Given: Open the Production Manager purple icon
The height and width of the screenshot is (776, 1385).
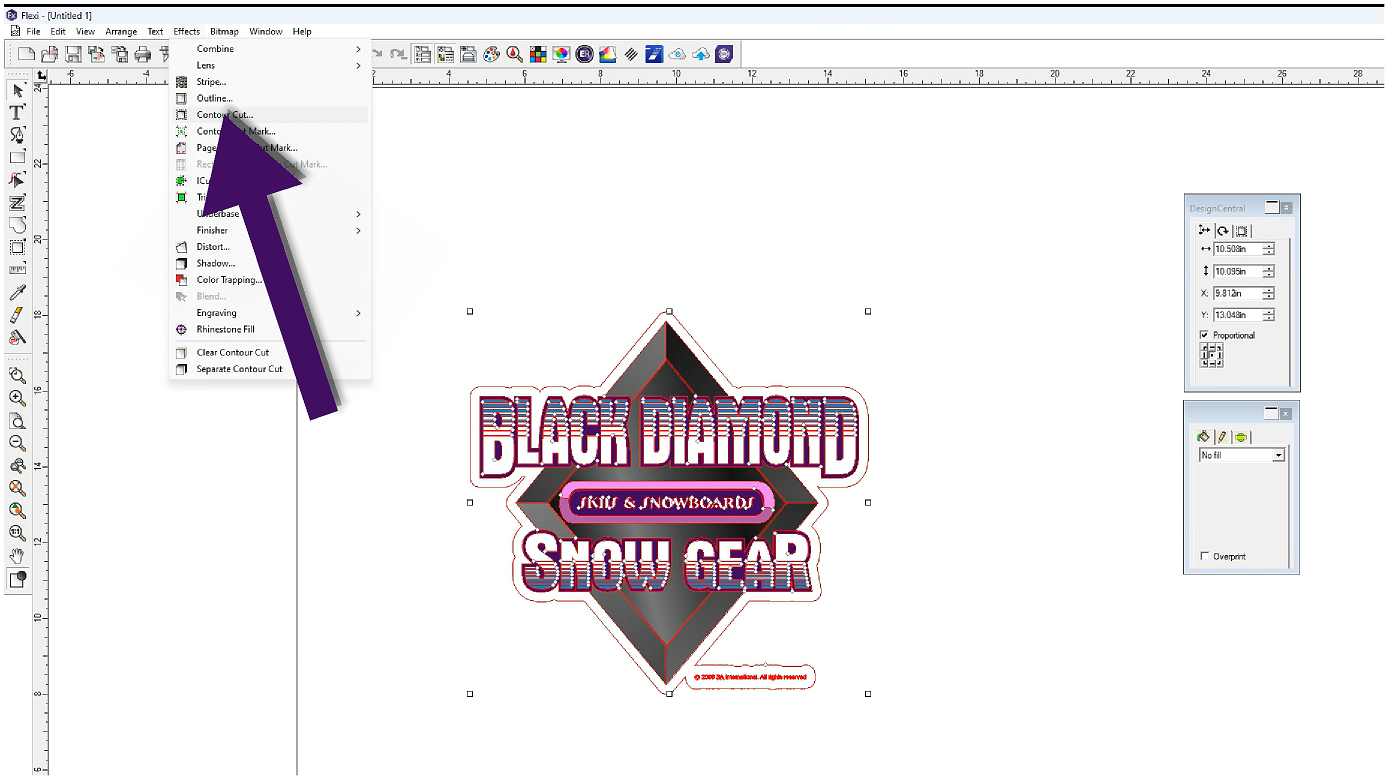Looking at the screenshot, I should [725, 54].
